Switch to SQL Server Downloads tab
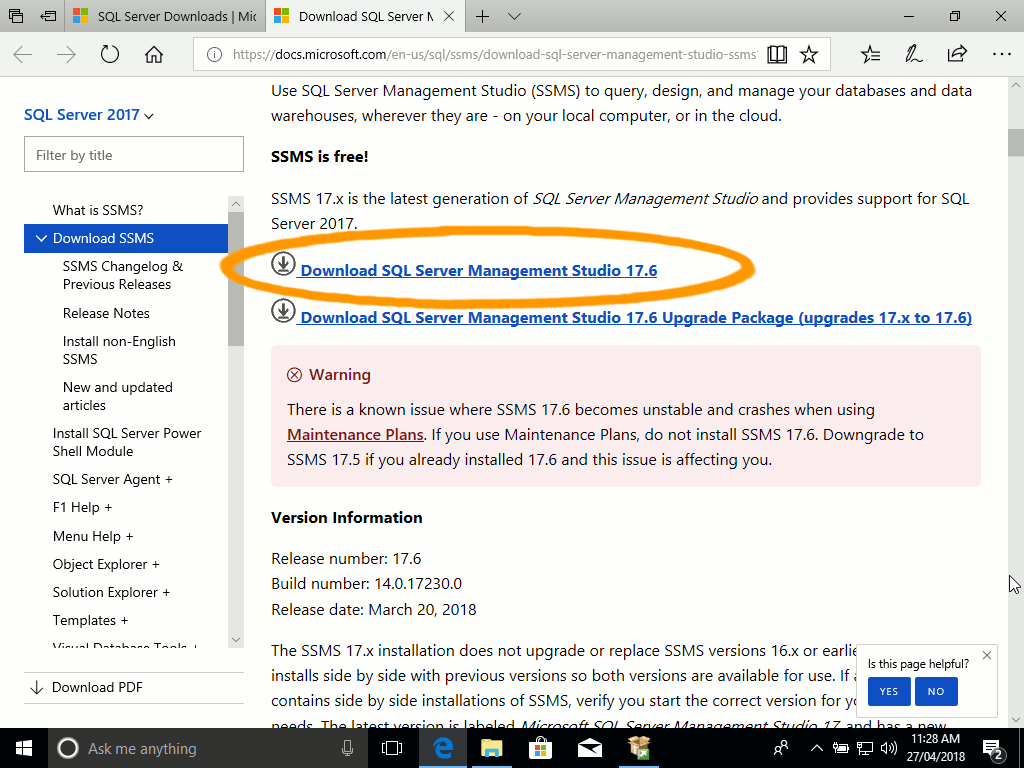 [x=165, y=16]
